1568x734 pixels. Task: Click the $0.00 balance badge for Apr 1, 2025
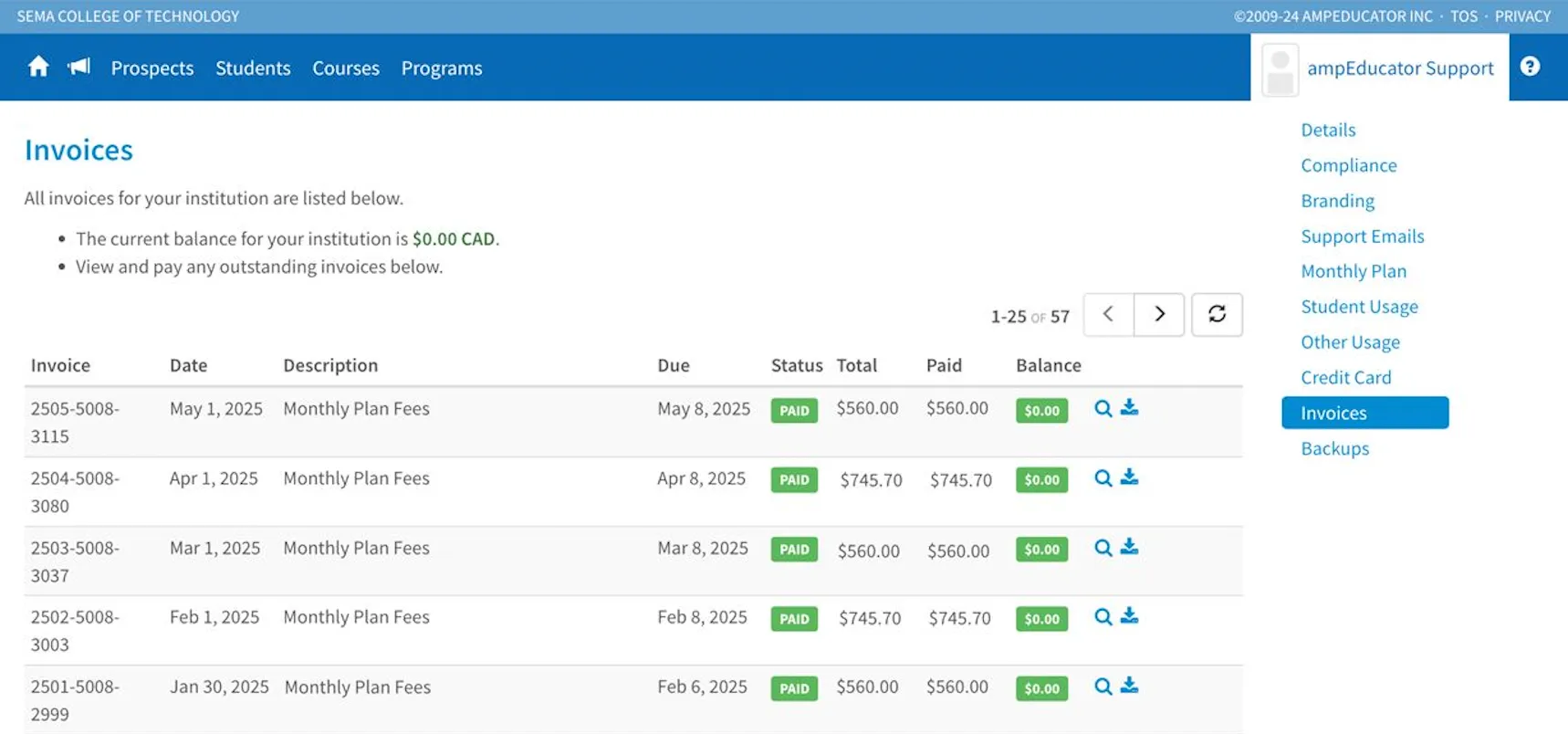[1041, 479]
